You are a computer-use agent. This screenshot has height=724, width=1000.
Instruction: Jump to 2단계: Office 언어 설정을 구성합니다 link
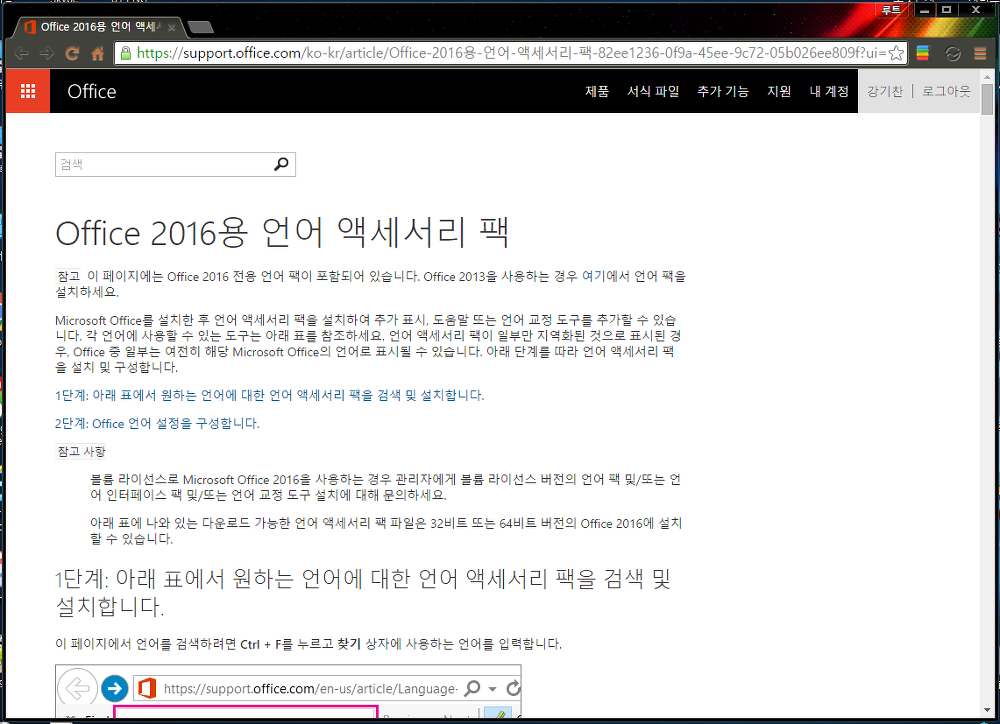158,424
